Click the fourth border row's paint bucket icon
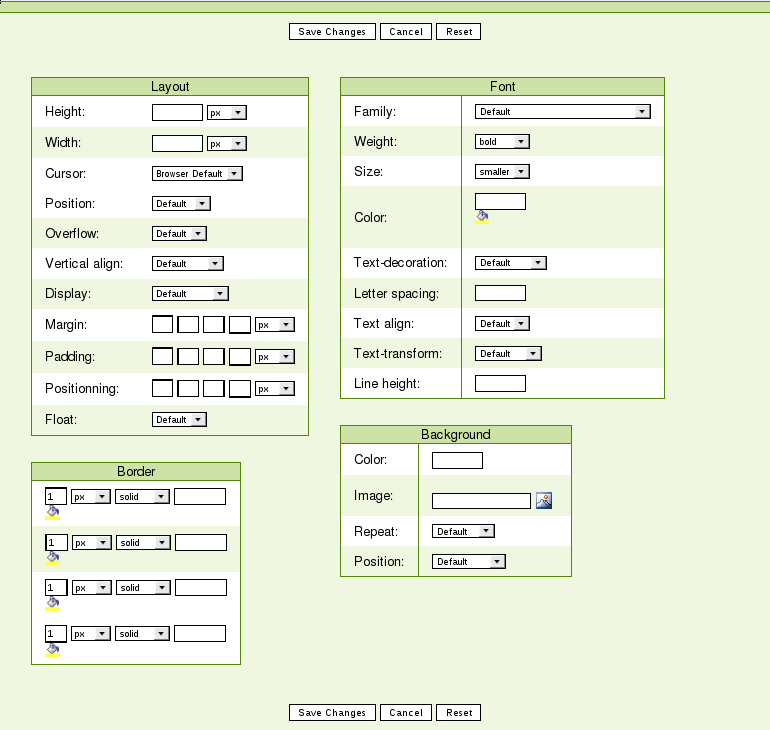 pyautogui.click(x=52, y=649)
